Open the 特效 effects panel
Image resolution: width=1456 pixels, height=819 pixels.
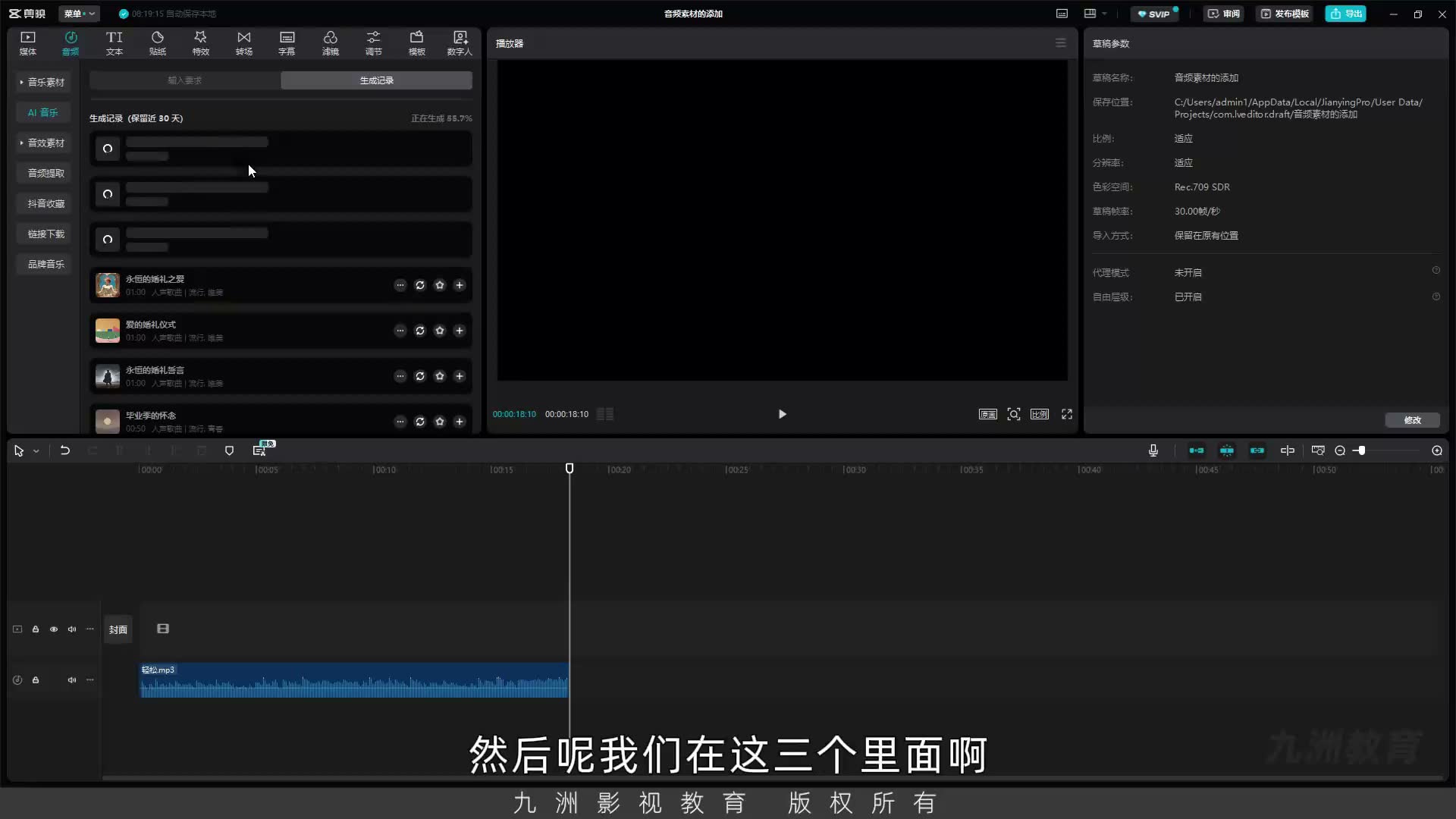point(201,43)
